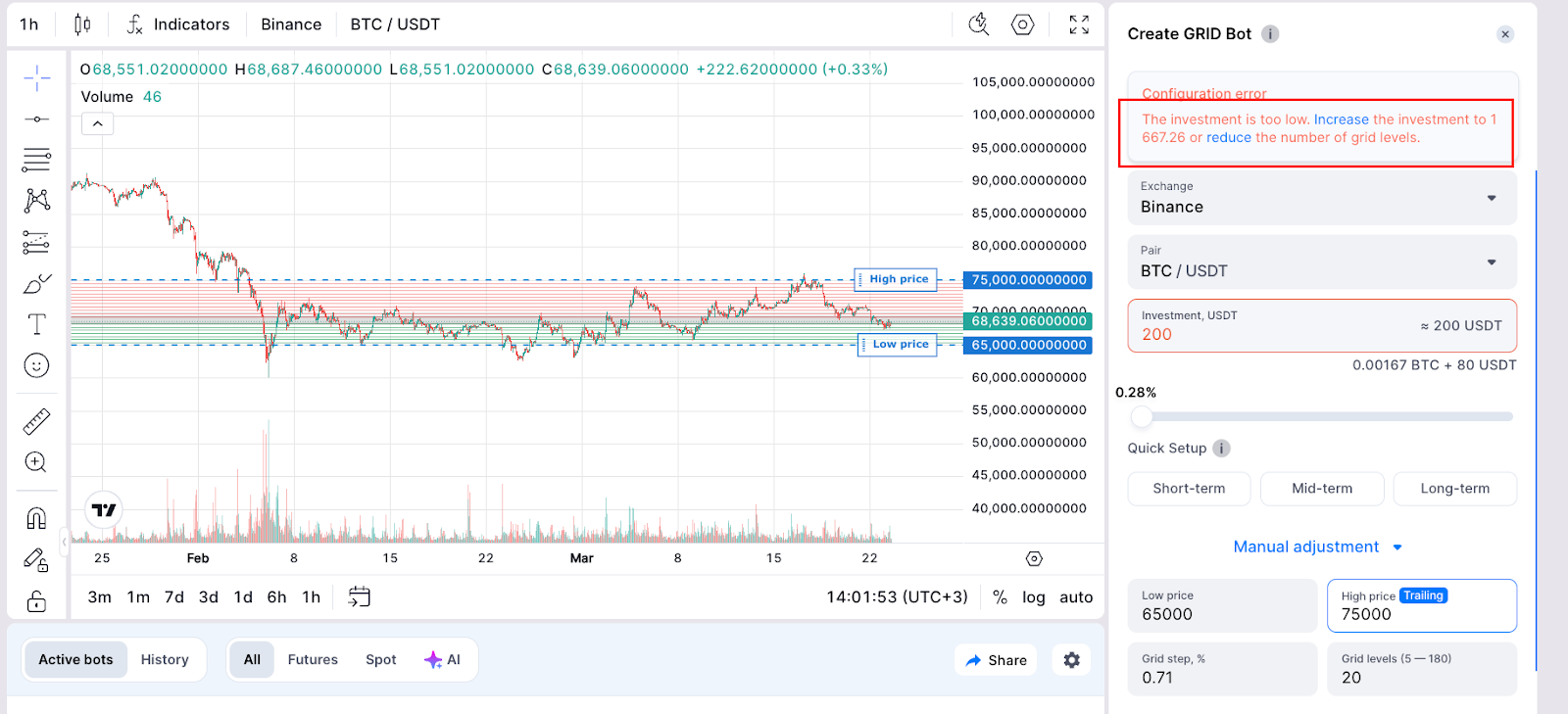Image resolution: width=1568 pixels, height=714 pixels.
Task: Click the investment percentage slider handle
Action: point(1142,417)
